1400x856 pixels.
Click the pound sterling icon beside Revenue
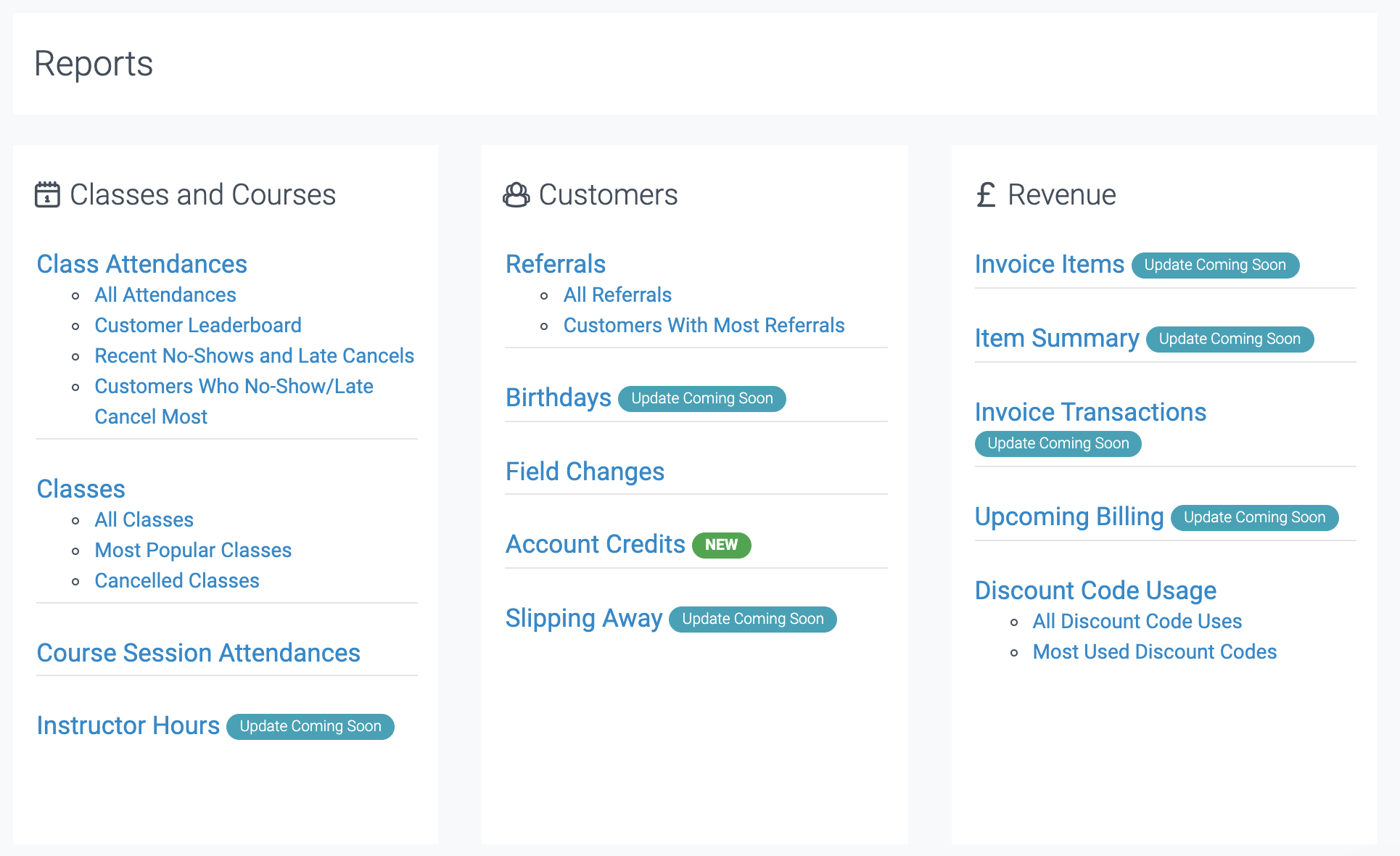984,194
